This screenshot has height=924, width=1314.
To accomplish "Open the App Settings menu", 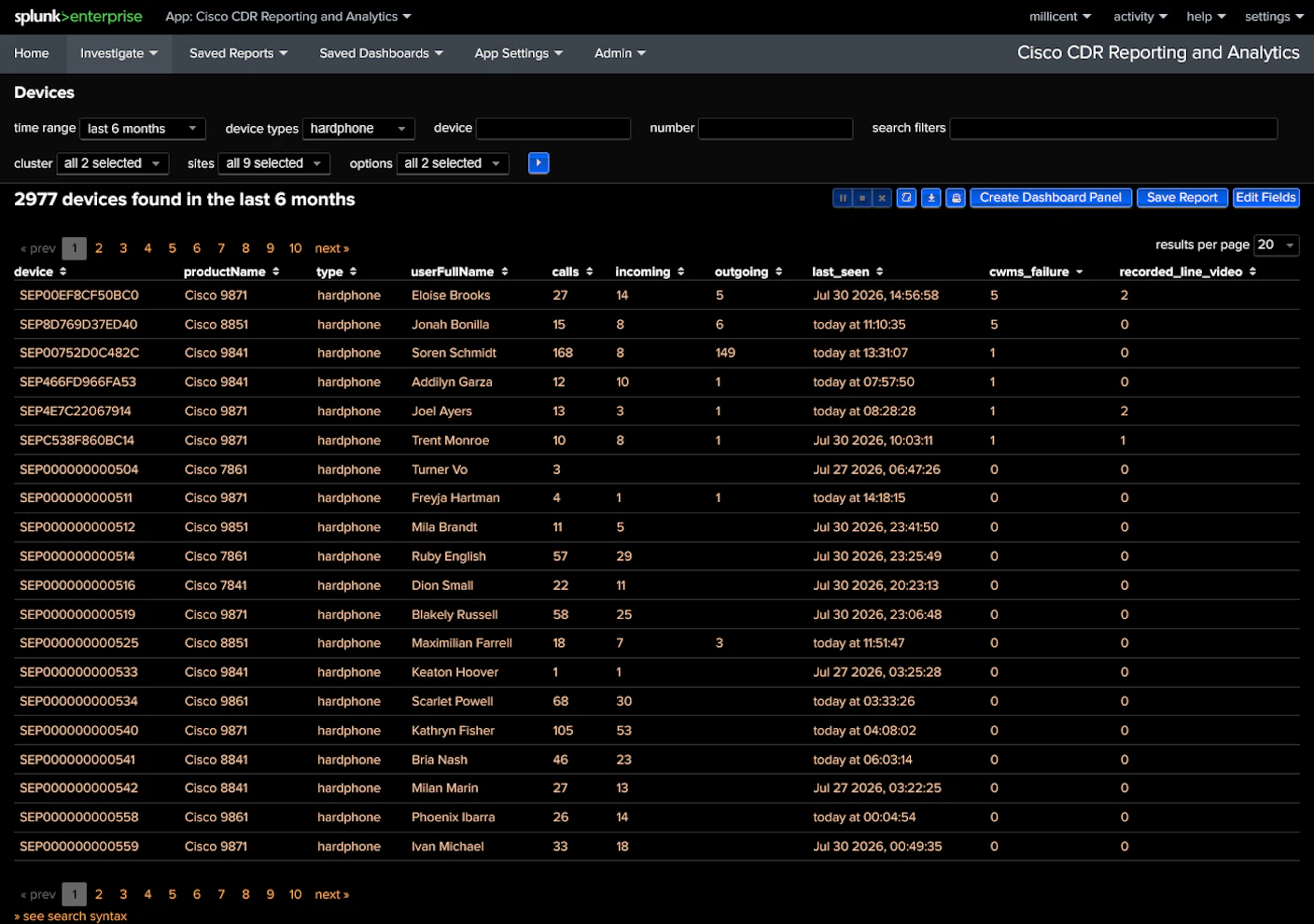I will point(519,53).
